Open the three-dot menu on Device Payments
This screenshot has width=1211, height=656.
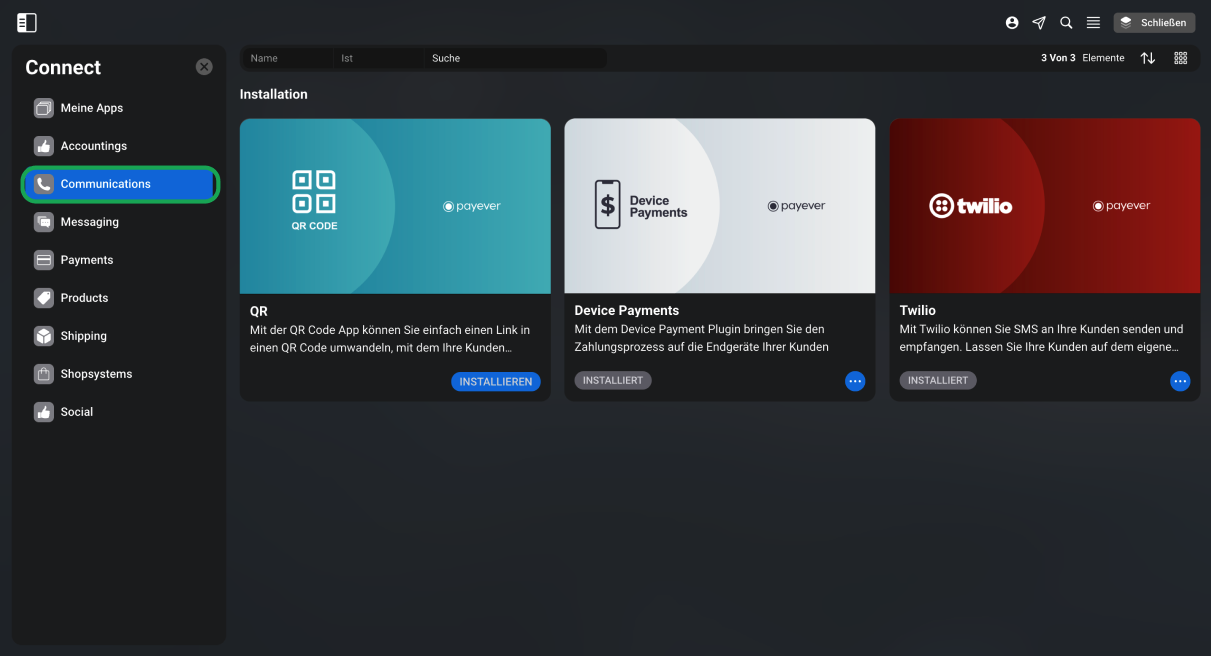click(855, 381)
